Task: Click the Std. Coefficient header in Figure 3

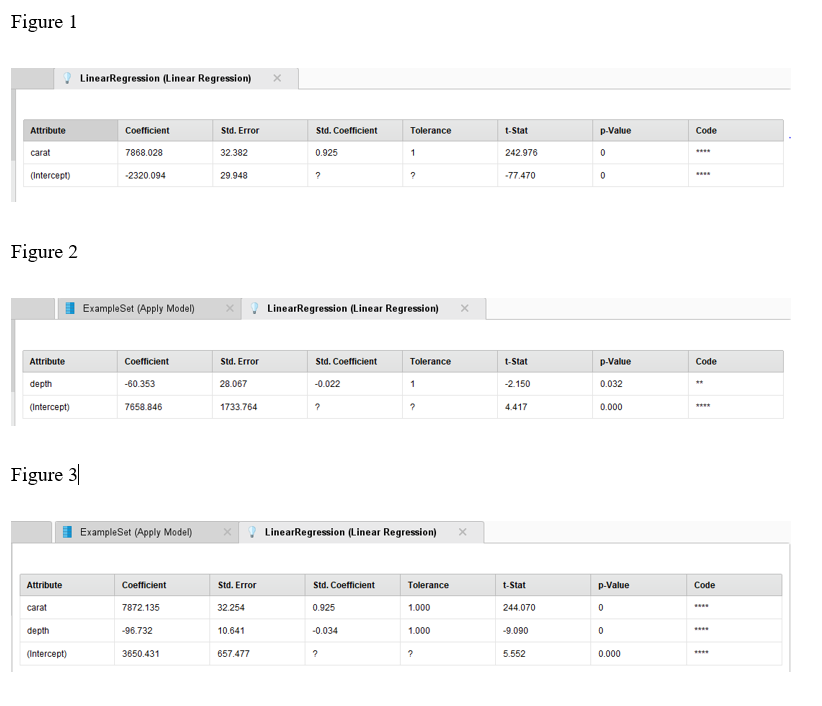Action: pyautogui.click(x=345, y=585)
